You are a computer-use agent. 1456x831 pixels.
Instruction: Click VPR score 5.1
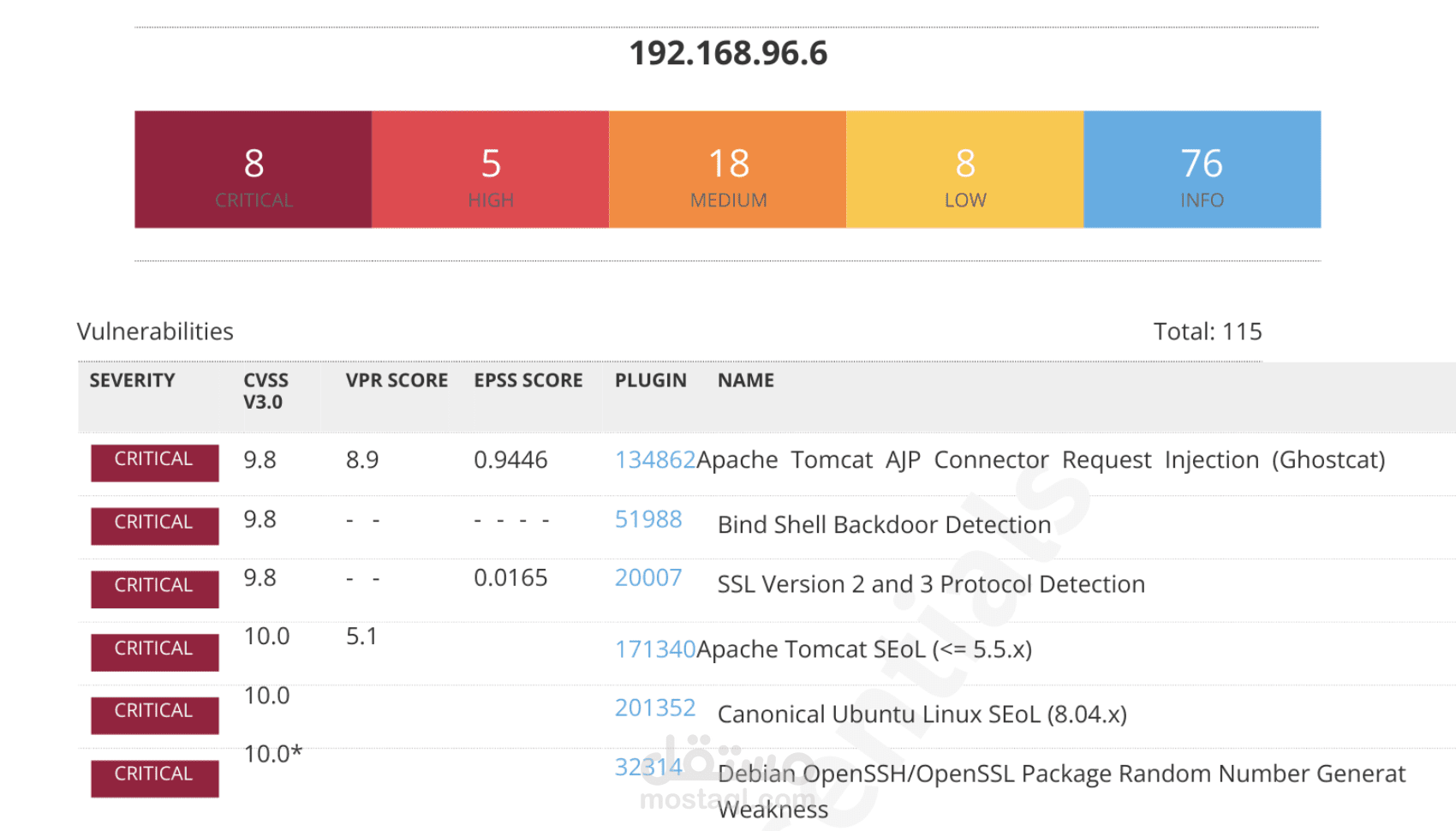pos(361,636)
